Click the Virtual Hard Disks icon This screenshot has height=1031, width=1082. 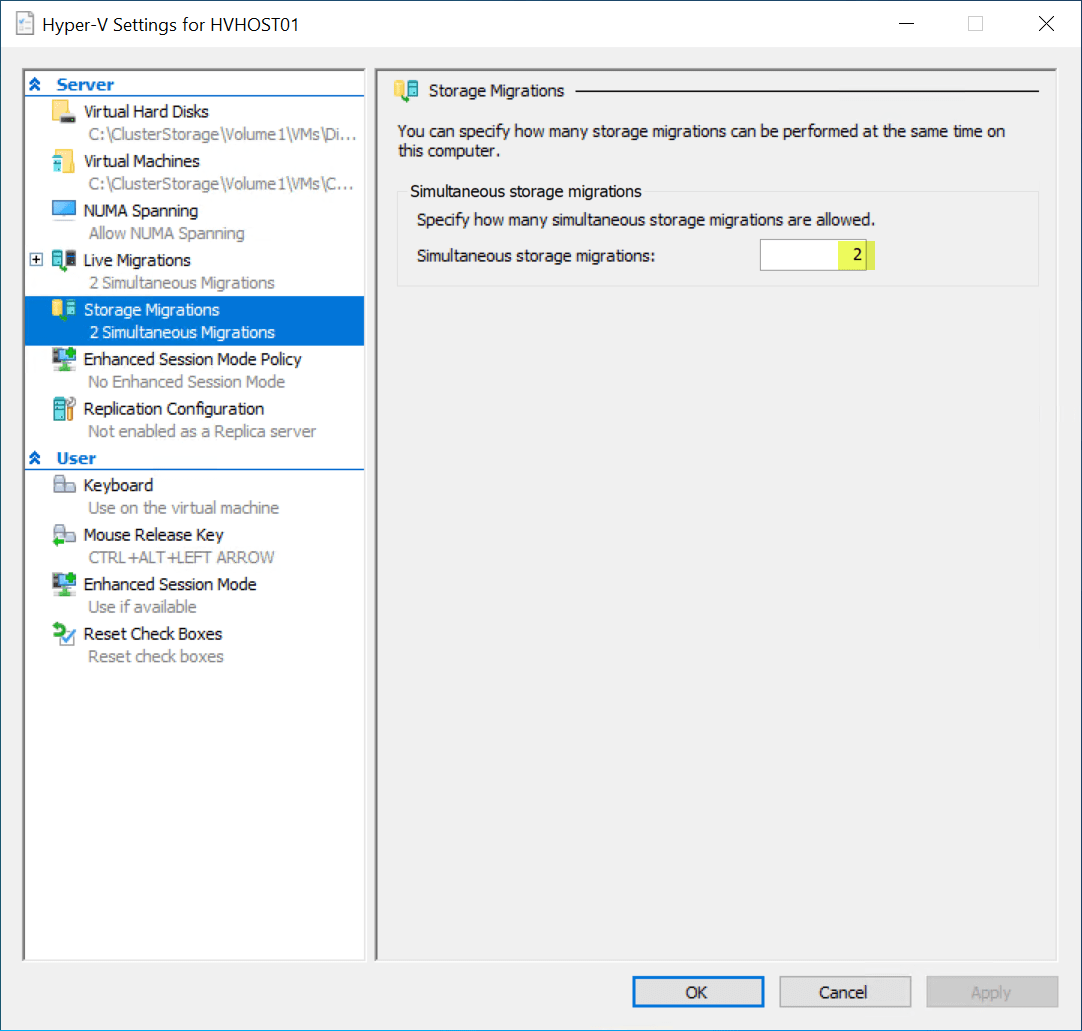[x=63, y=111]
